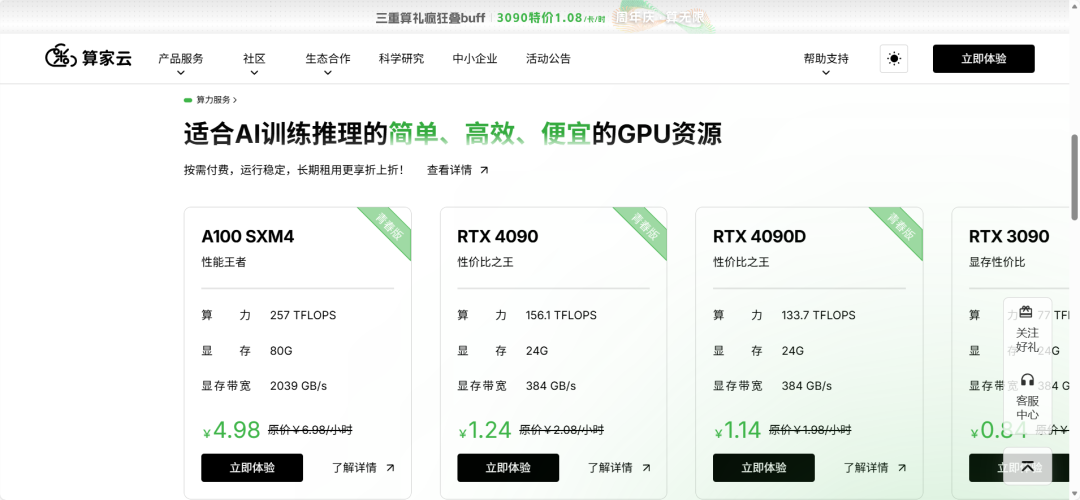This screenshot has width=1080, height=500.
Task: Click 原价¥1.98/小时 strikethrough price
Action: click(x=810, y=430)
